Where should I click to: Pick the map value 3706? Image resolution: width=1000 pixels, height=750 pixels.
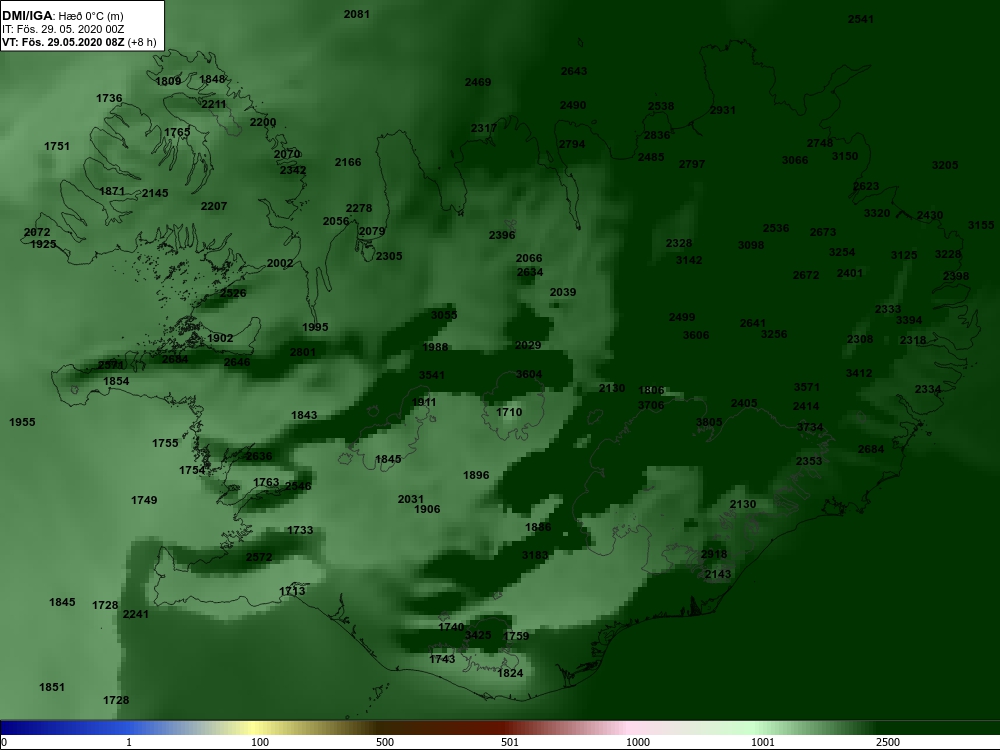[x=651, y=406]
